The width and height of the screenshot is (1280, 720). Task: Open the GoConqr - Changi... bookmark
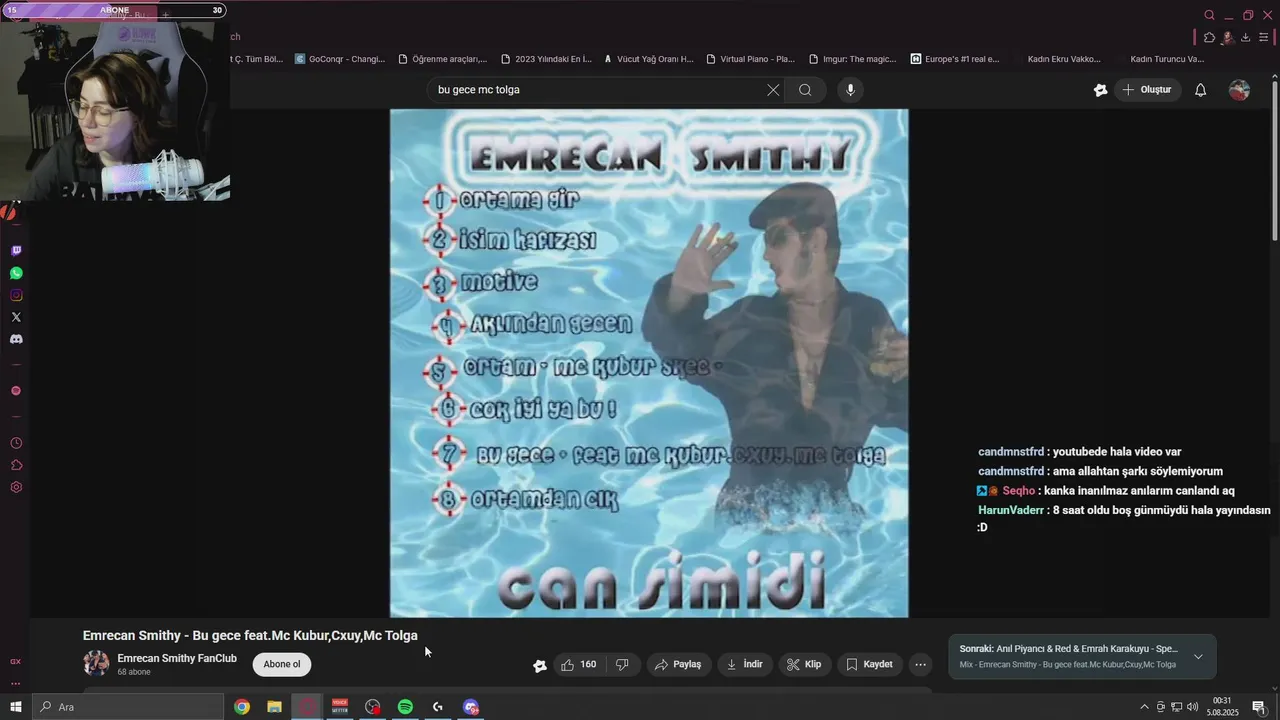point(340,59)
